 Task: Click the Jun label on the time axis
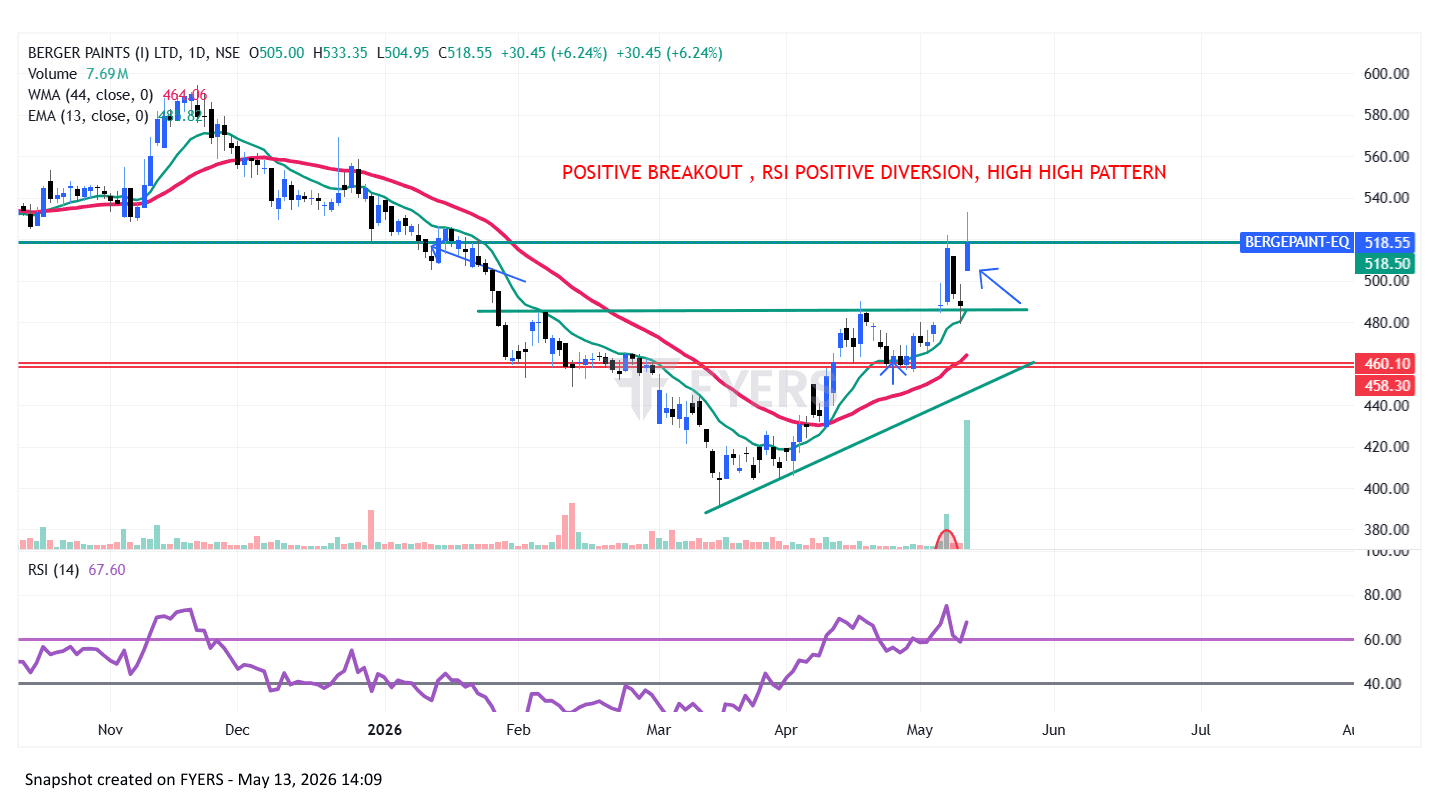[x=1054, y=730]
